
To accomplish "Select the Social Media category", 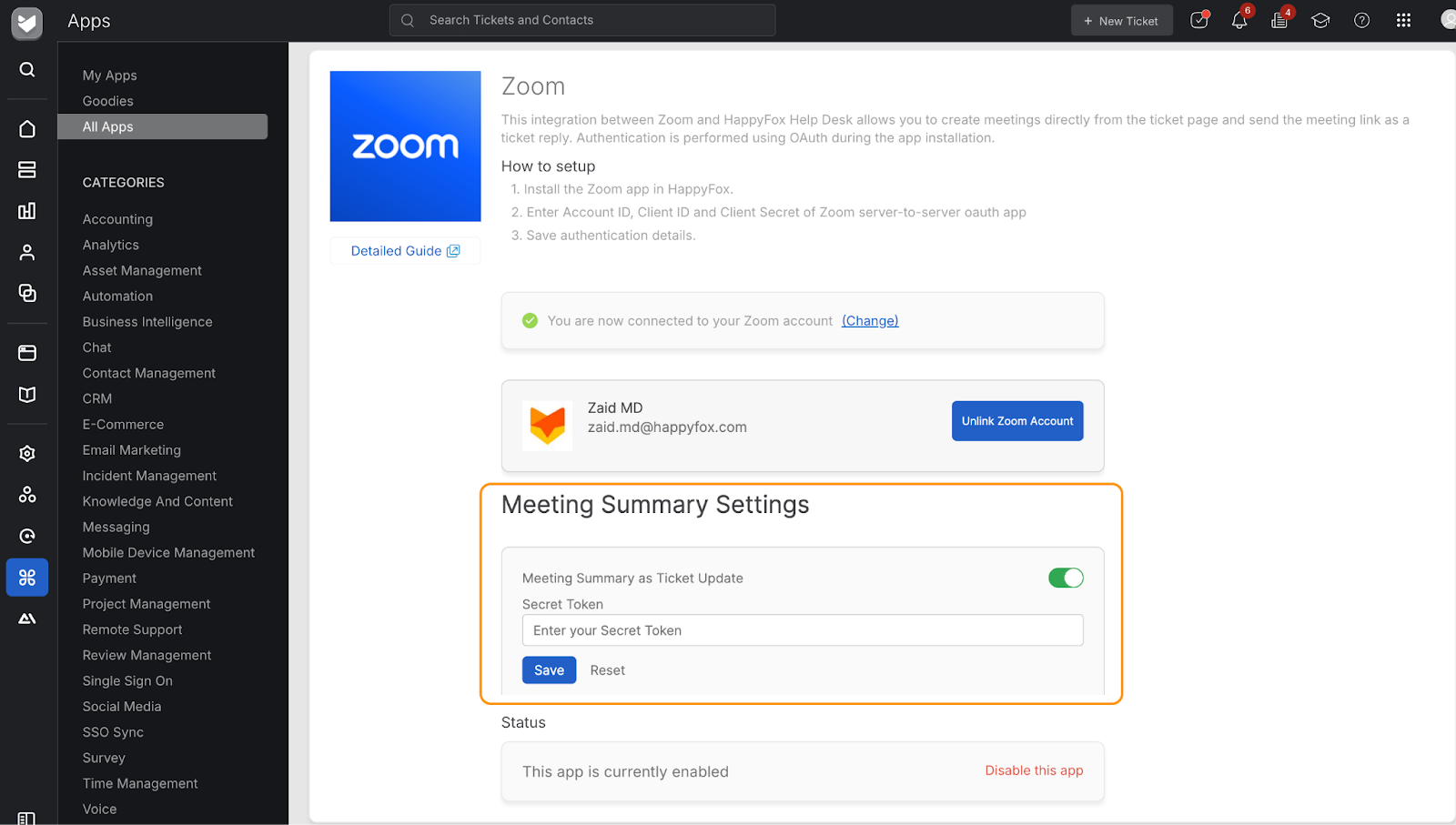I will pyautogui.click(x=121, y=707).
